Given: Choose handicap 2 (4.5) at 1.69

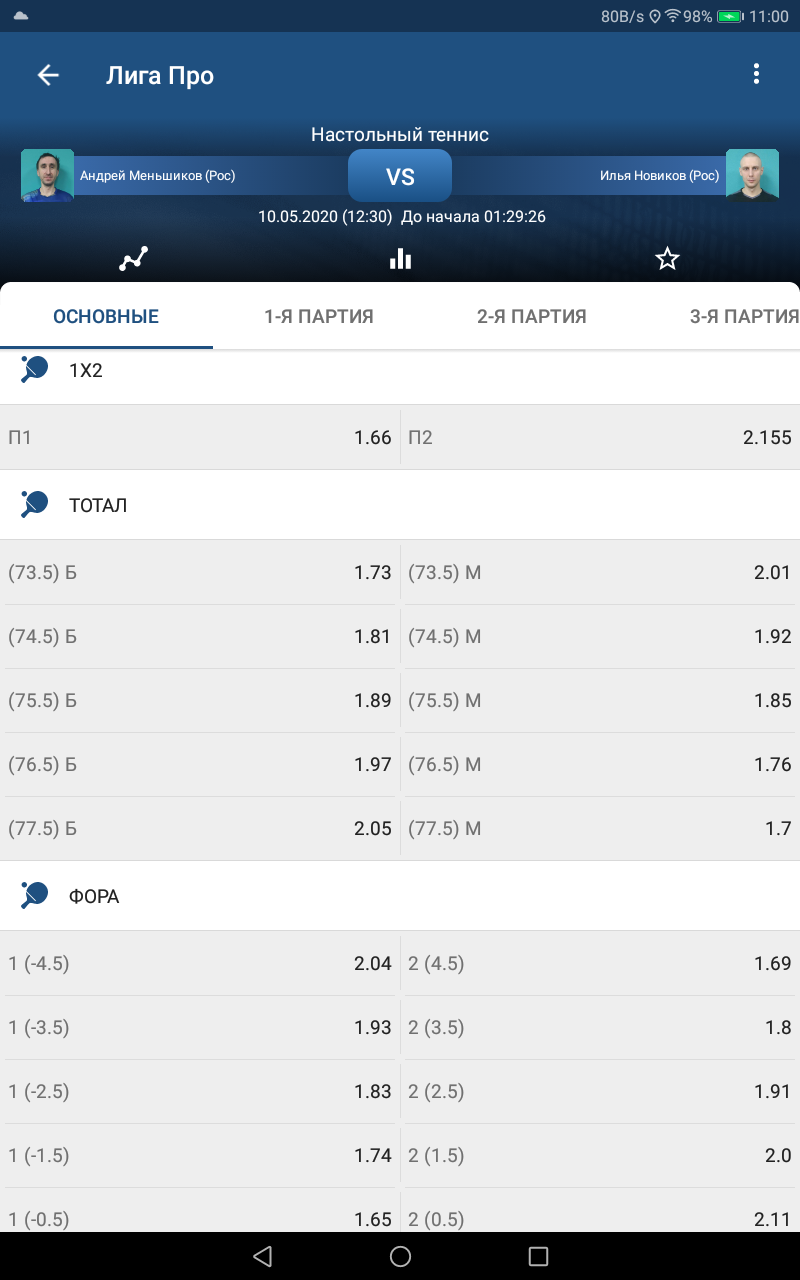Looking at the screenshot, I should tap(600, 963).
